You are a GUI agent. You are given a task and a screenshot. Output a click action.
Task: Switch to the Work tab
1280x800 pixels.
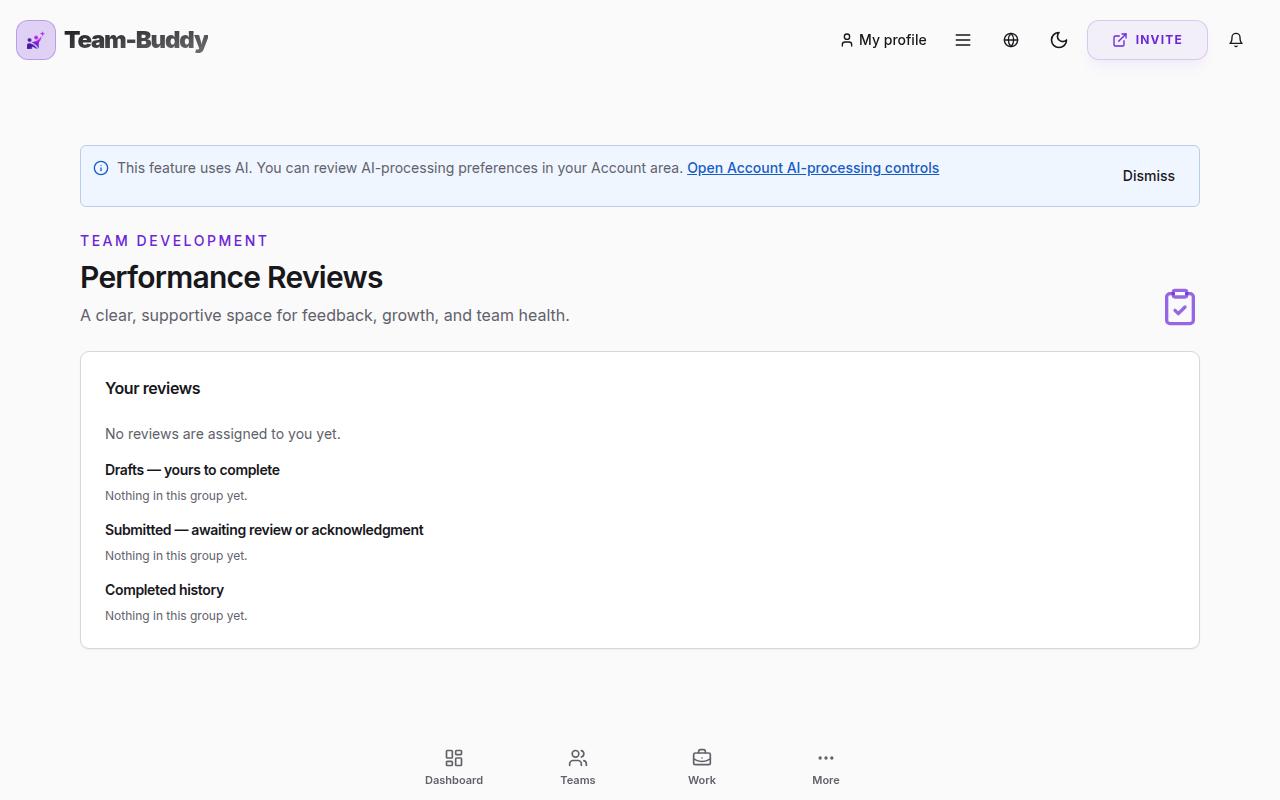tap(702, 767)
